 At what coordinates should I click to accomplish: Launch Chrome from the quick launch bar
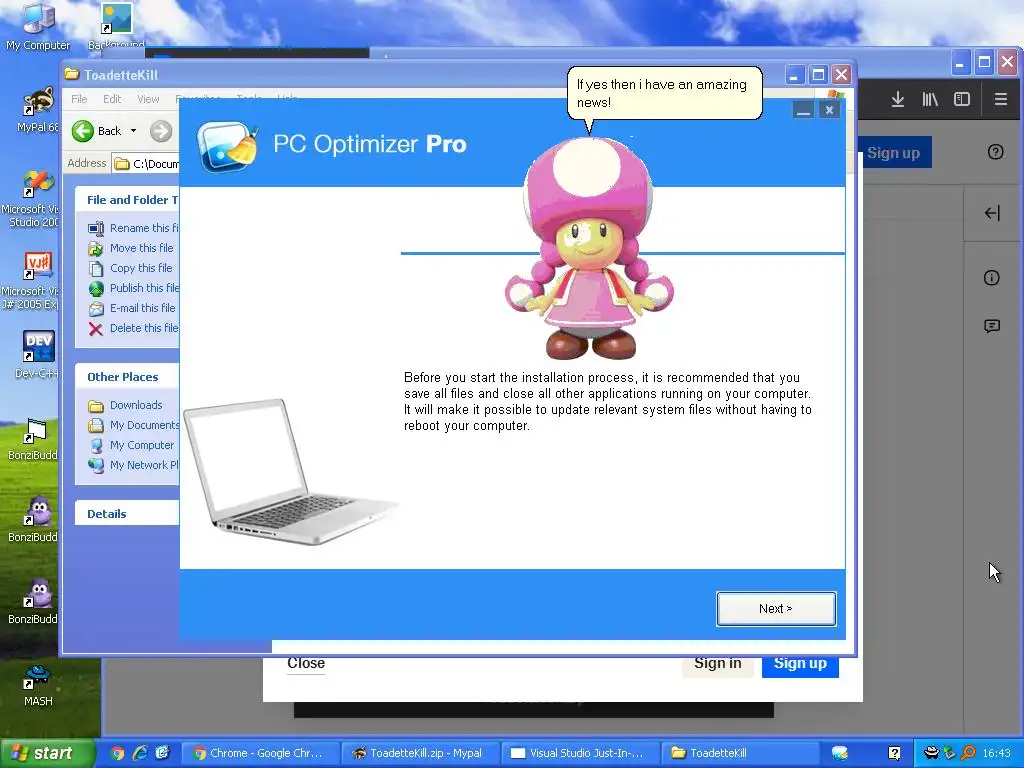(118, 754)
